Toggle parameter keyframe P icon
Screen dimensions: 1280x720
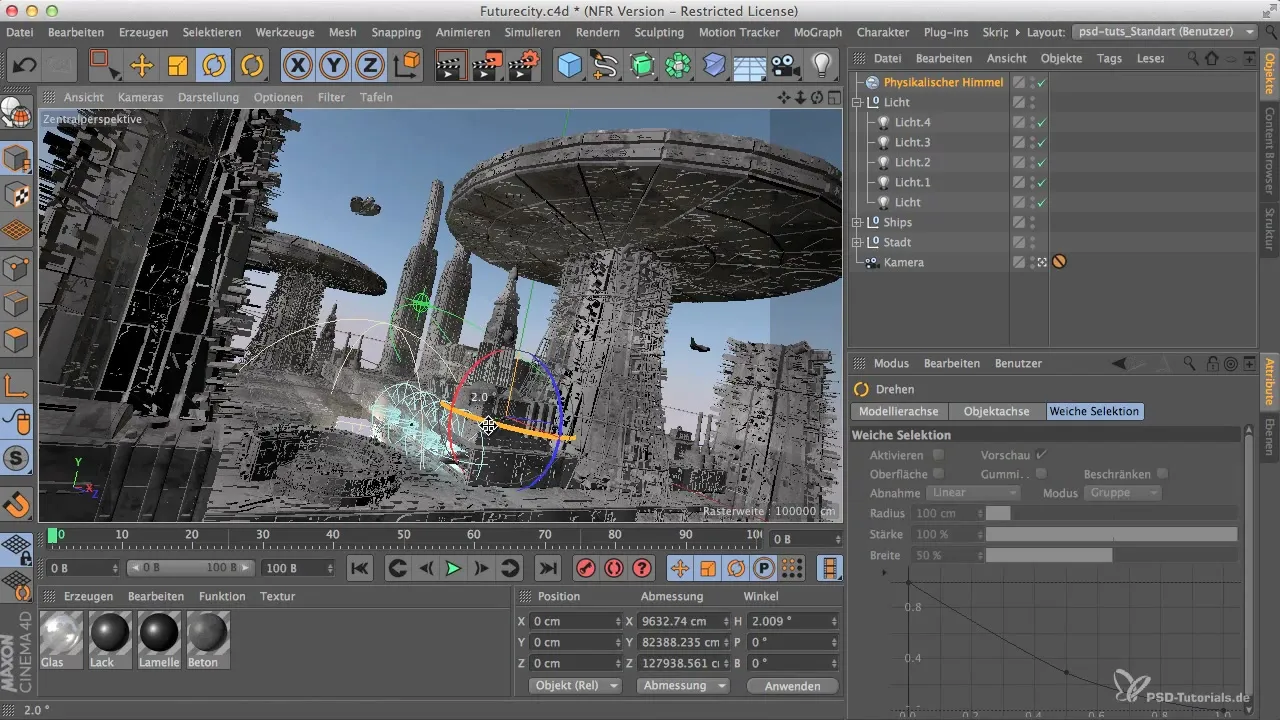pyautogui.click(x=764, y=568)
